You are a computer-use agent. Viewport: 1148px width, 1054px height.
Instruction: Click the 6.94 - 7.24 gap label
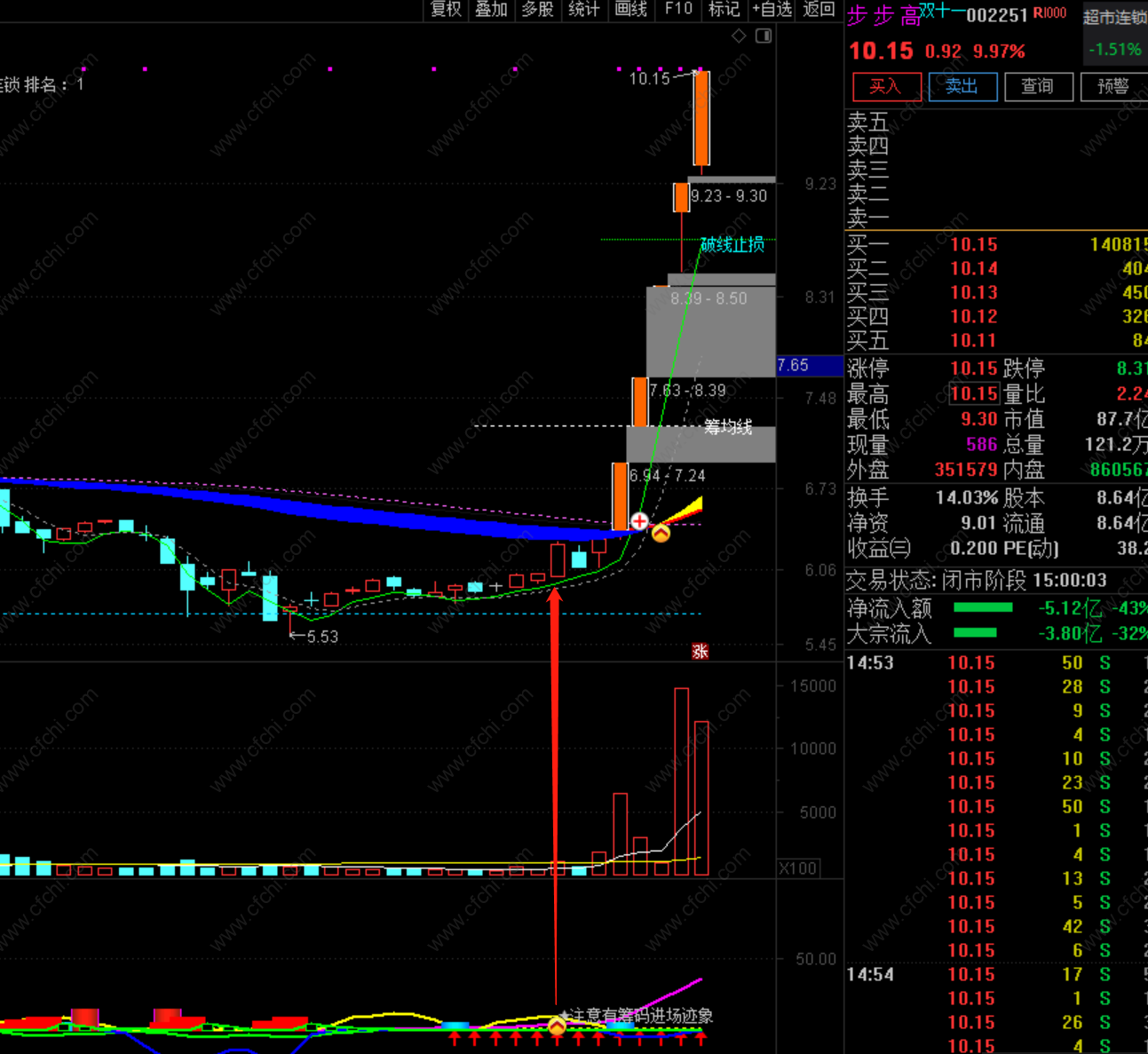tap(668, 476)
